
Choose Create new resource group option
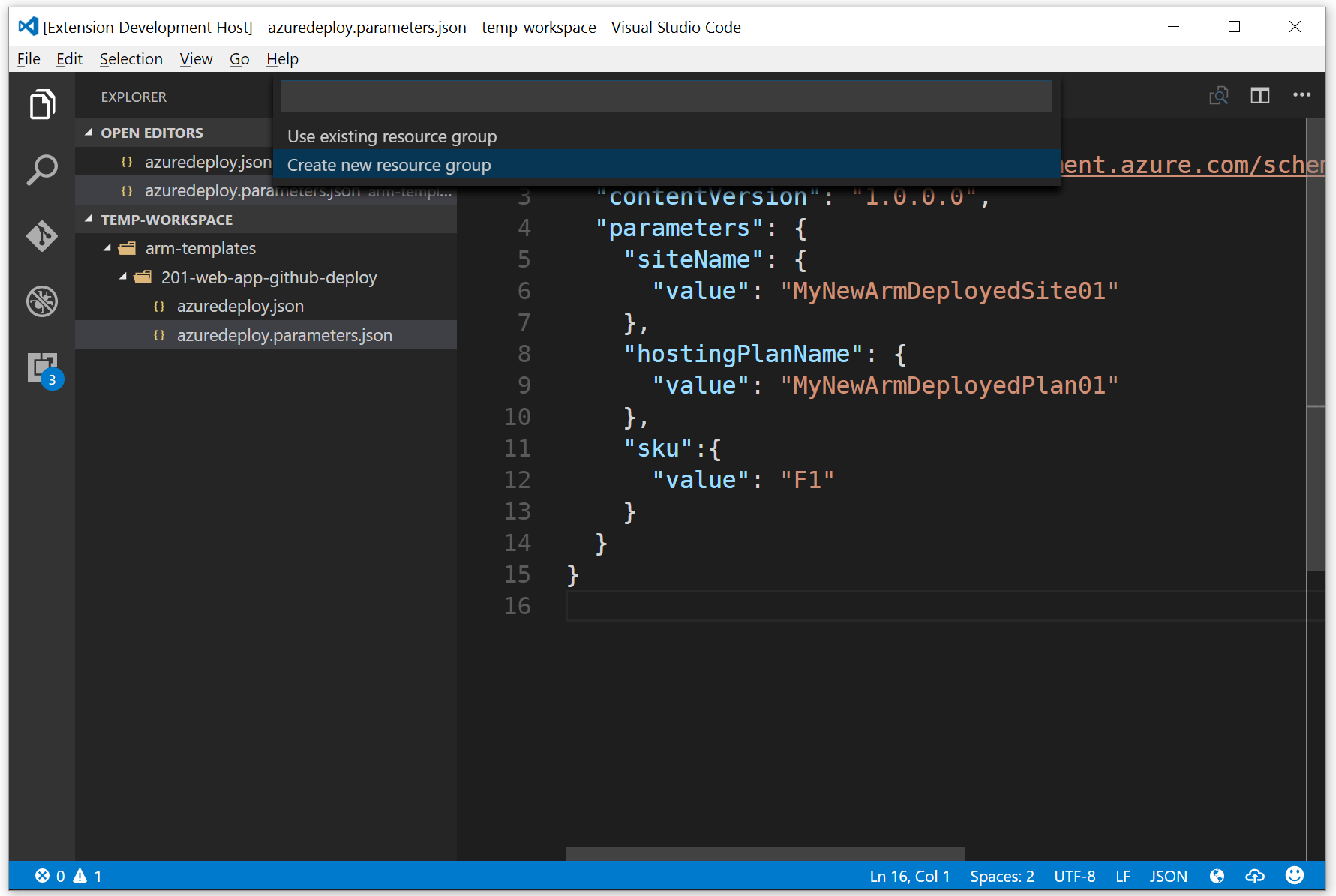[666, 165]
